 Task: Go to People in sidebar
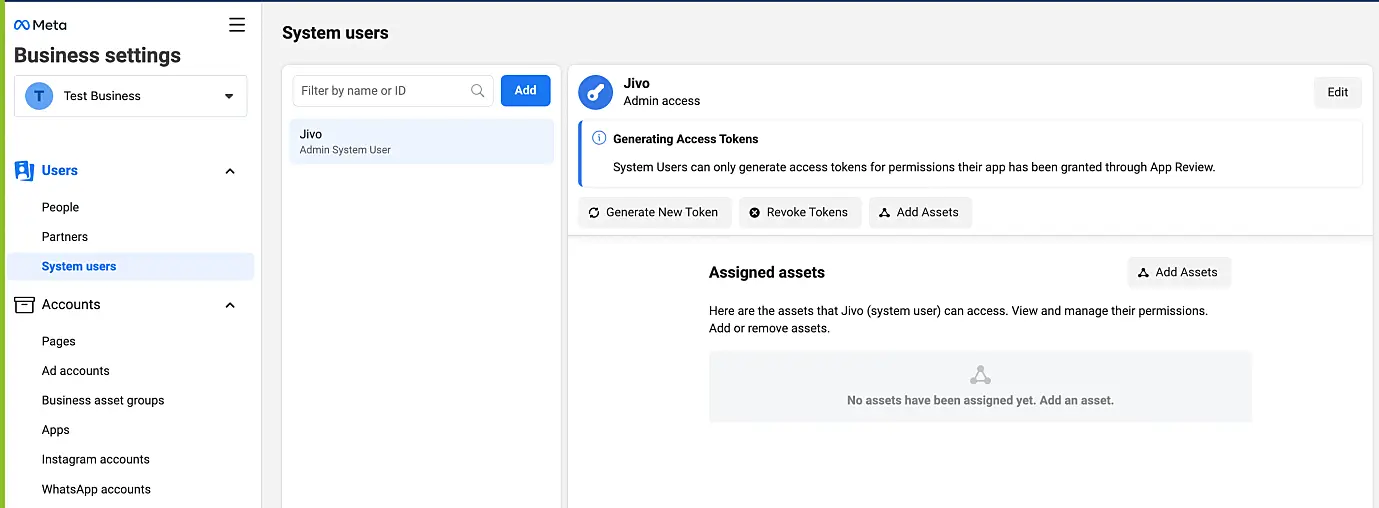pos(60,208)
